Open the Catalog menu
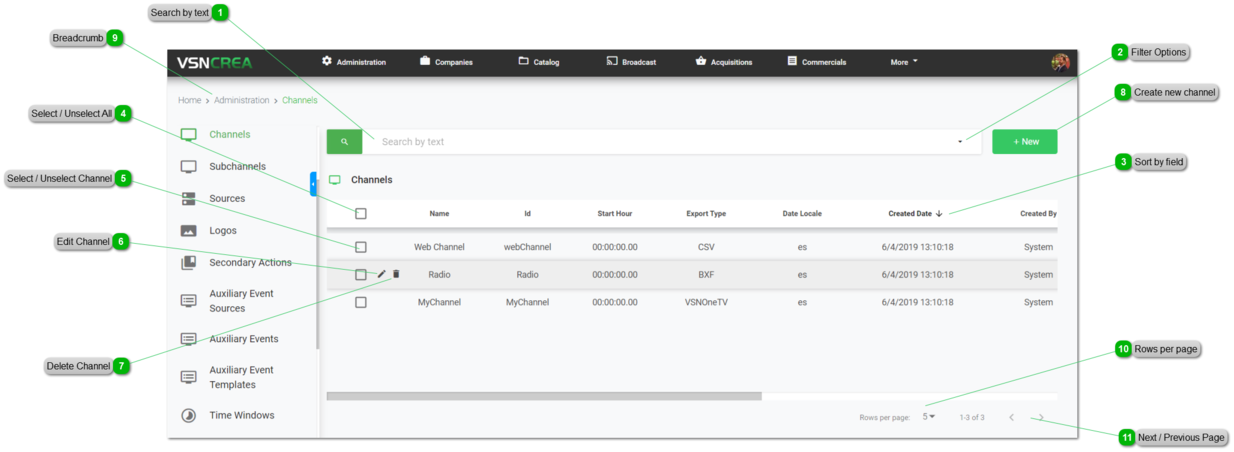1234x452 pixels. point(538,62)
